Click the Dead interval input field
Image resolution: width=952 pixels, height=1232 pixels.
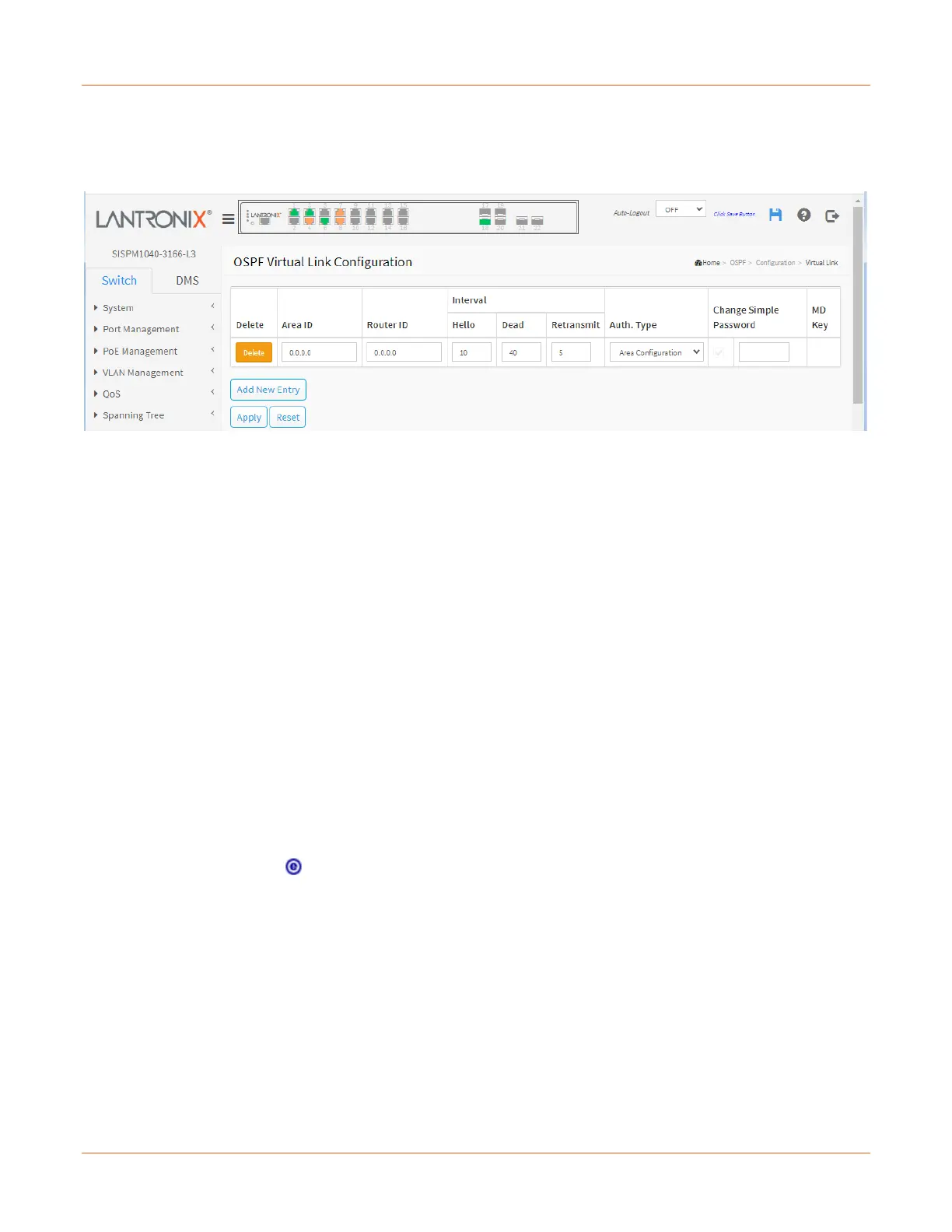click(x=521, y=352)
